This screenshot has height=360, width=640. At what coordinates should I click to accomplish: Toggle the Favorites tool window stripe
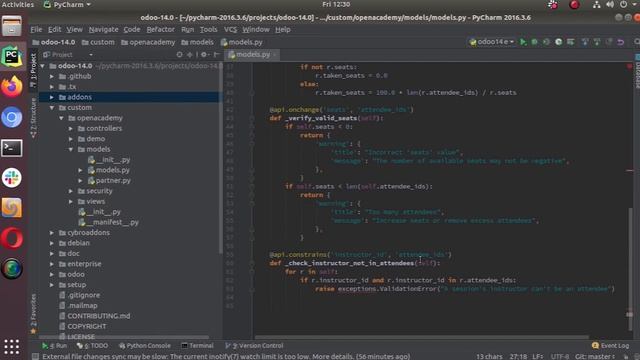33,313
